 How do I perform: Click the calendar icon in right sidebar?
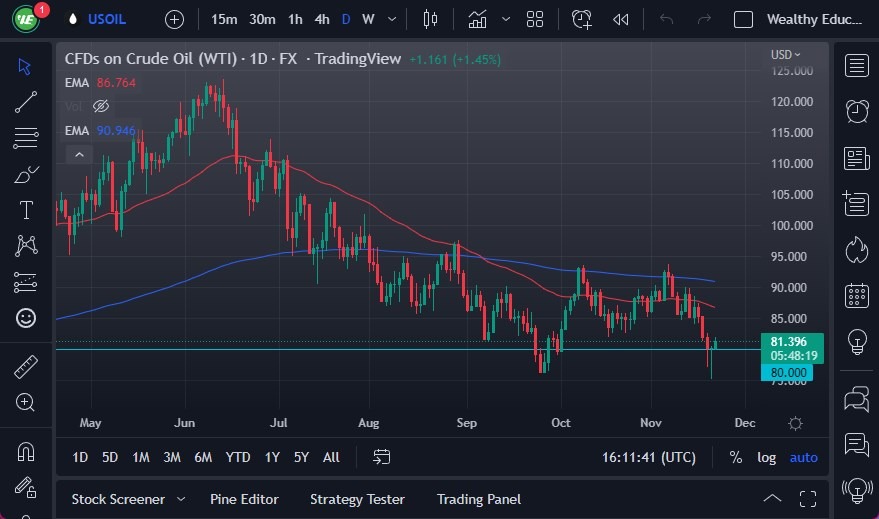point(856,295)
